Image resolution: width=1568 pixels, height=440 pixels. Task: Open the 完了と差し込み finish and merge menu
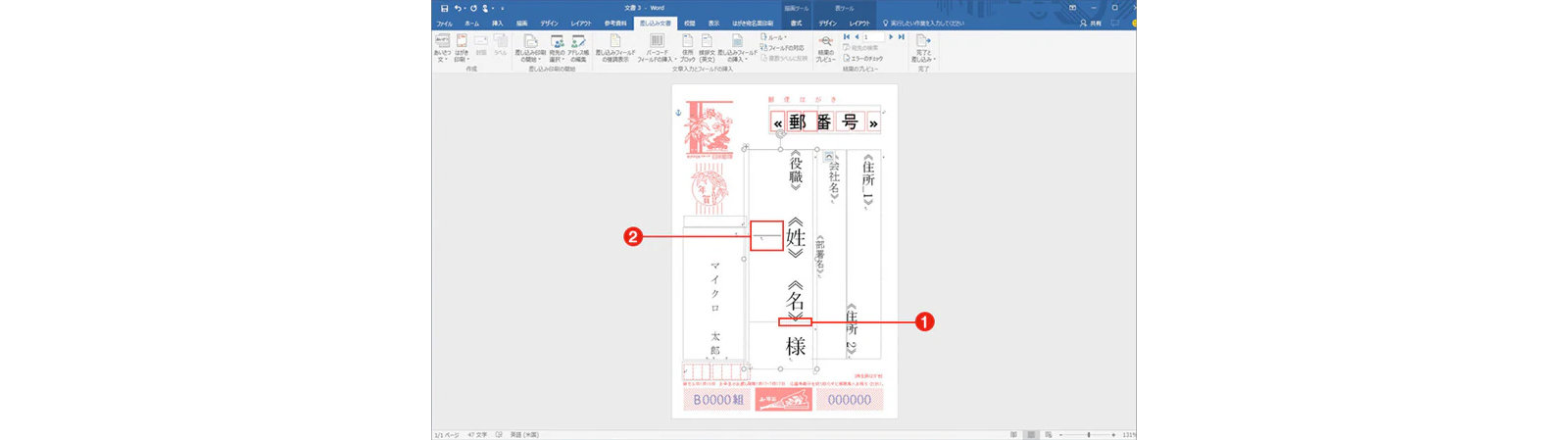tap(923, 48)
